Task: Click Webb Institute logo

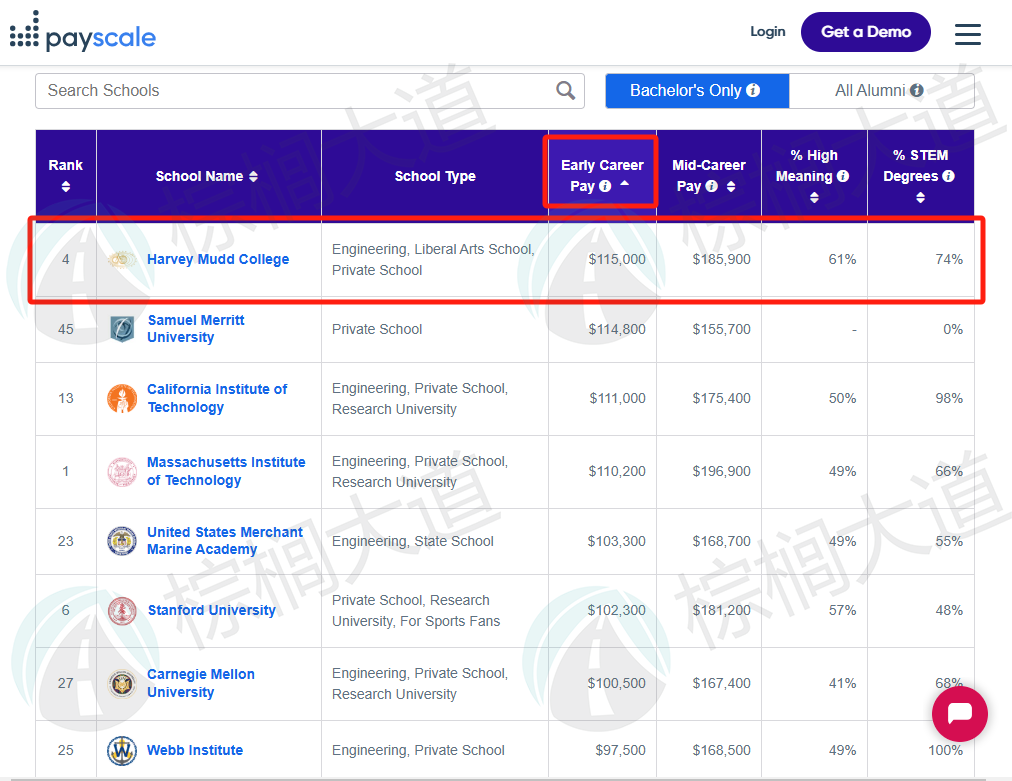Action: (x=122, y=751)
